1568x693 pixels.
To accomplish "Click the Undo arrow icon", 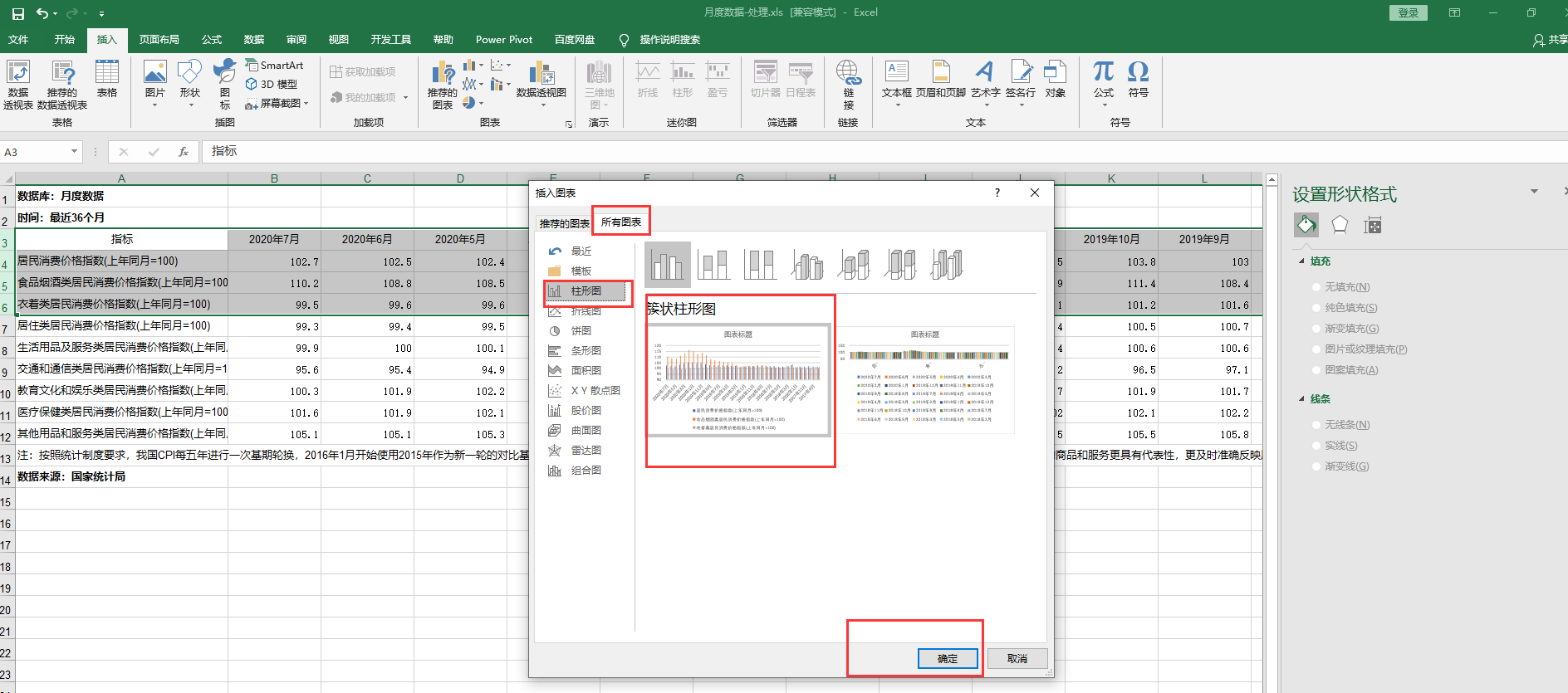I will click(x=42, y=13).
